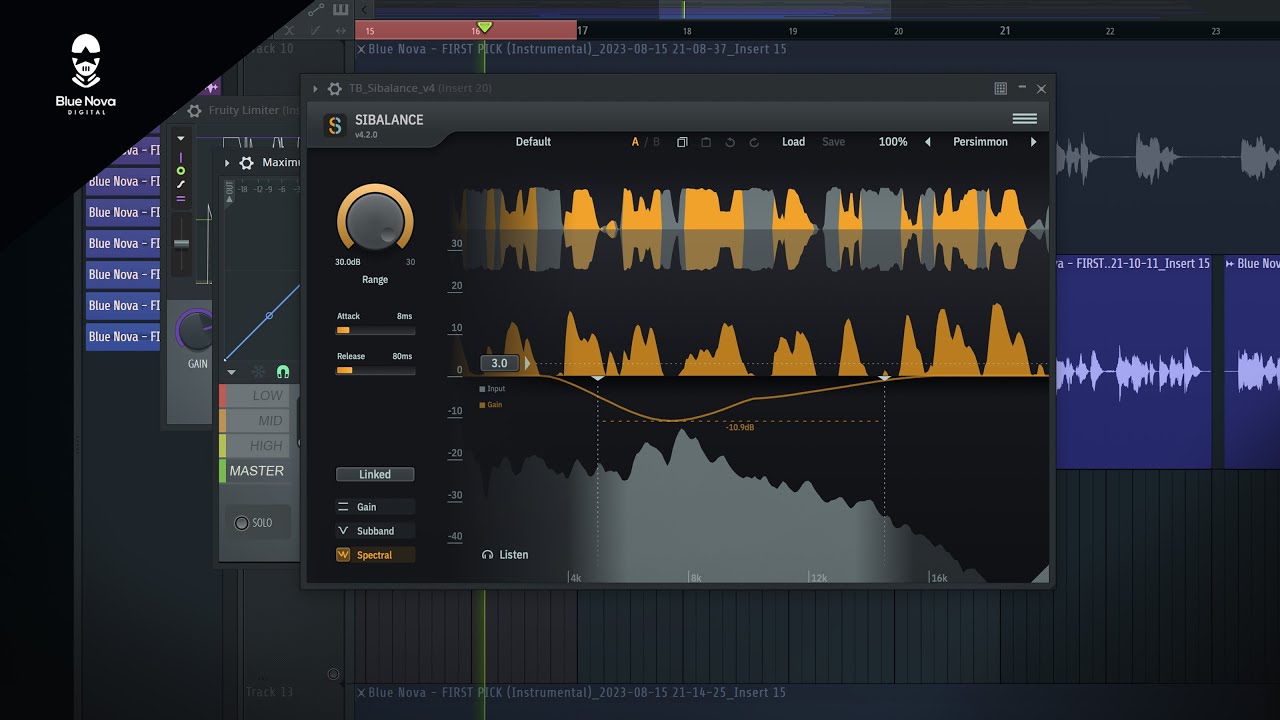Viewport: 1280px width, 720px height.
Task: Click the Sibalance detached grid icon
Action: click(x=1000, y=89)
